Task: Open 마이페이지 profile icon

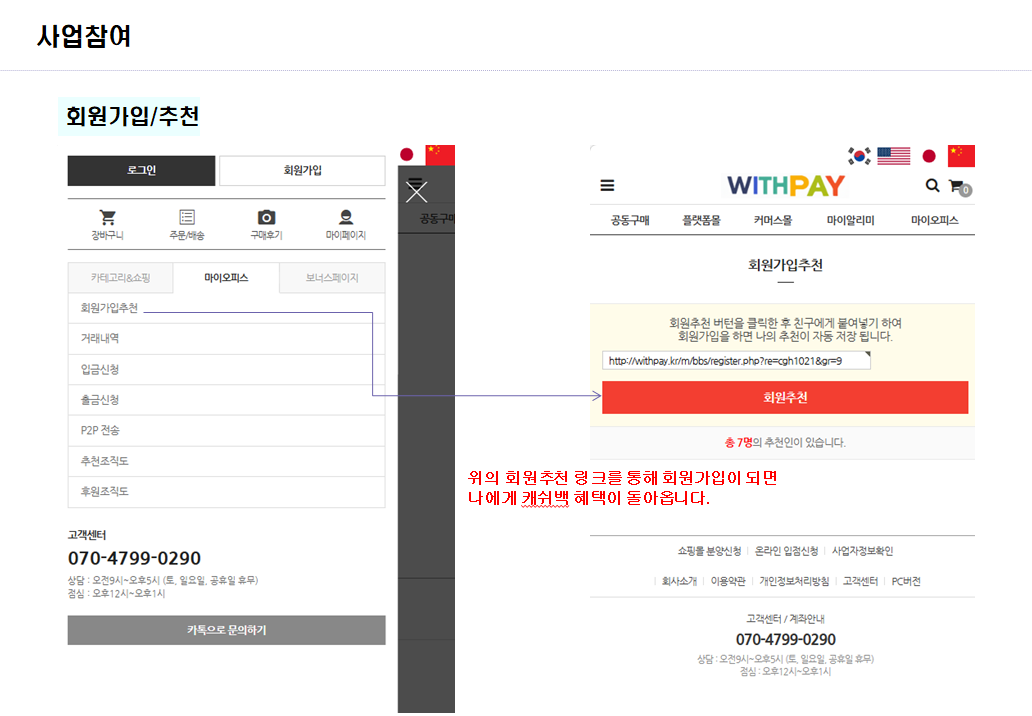Action: coord(346,217)
